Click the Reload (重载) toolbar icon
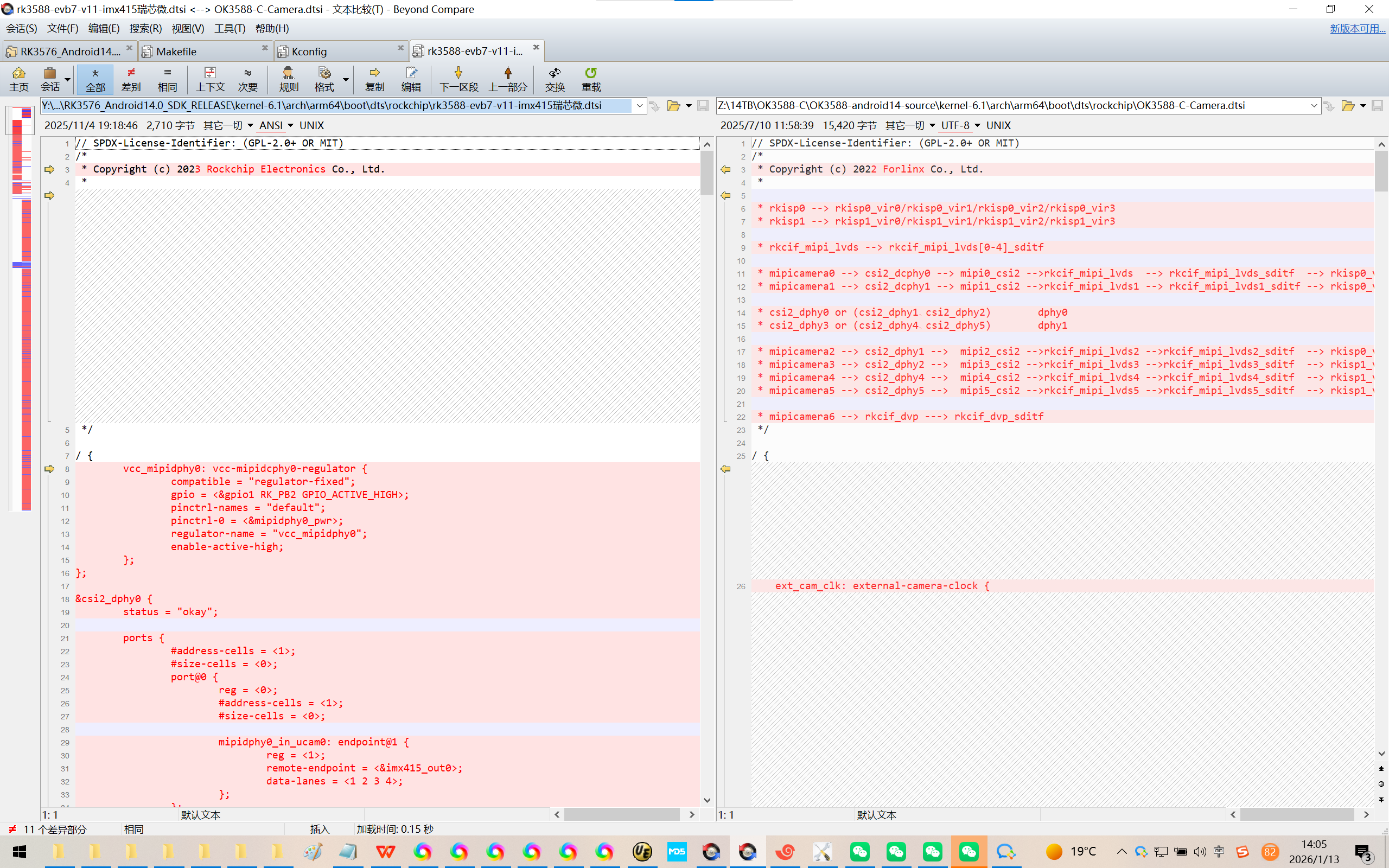Viewport: 1389px width, 868px height. click(591, 79)
